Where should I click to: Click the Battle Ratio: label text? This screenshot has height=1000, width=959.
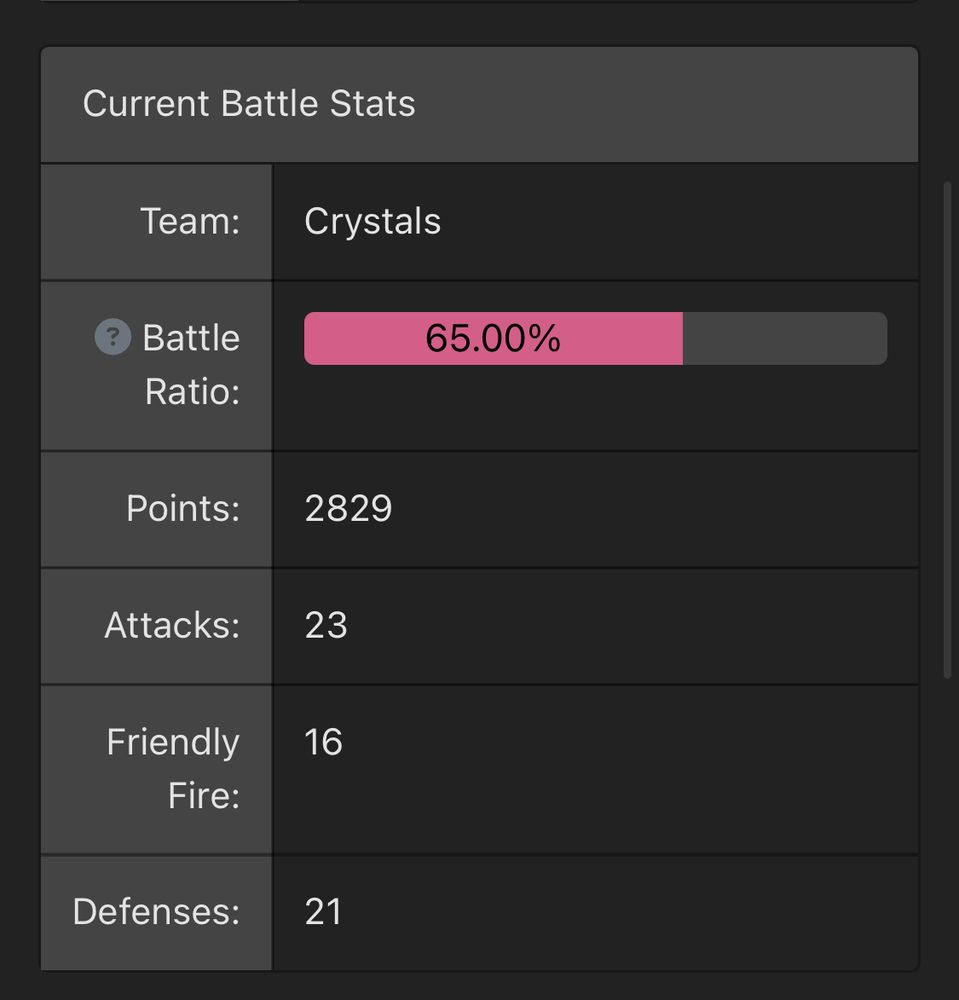point(191,364)
